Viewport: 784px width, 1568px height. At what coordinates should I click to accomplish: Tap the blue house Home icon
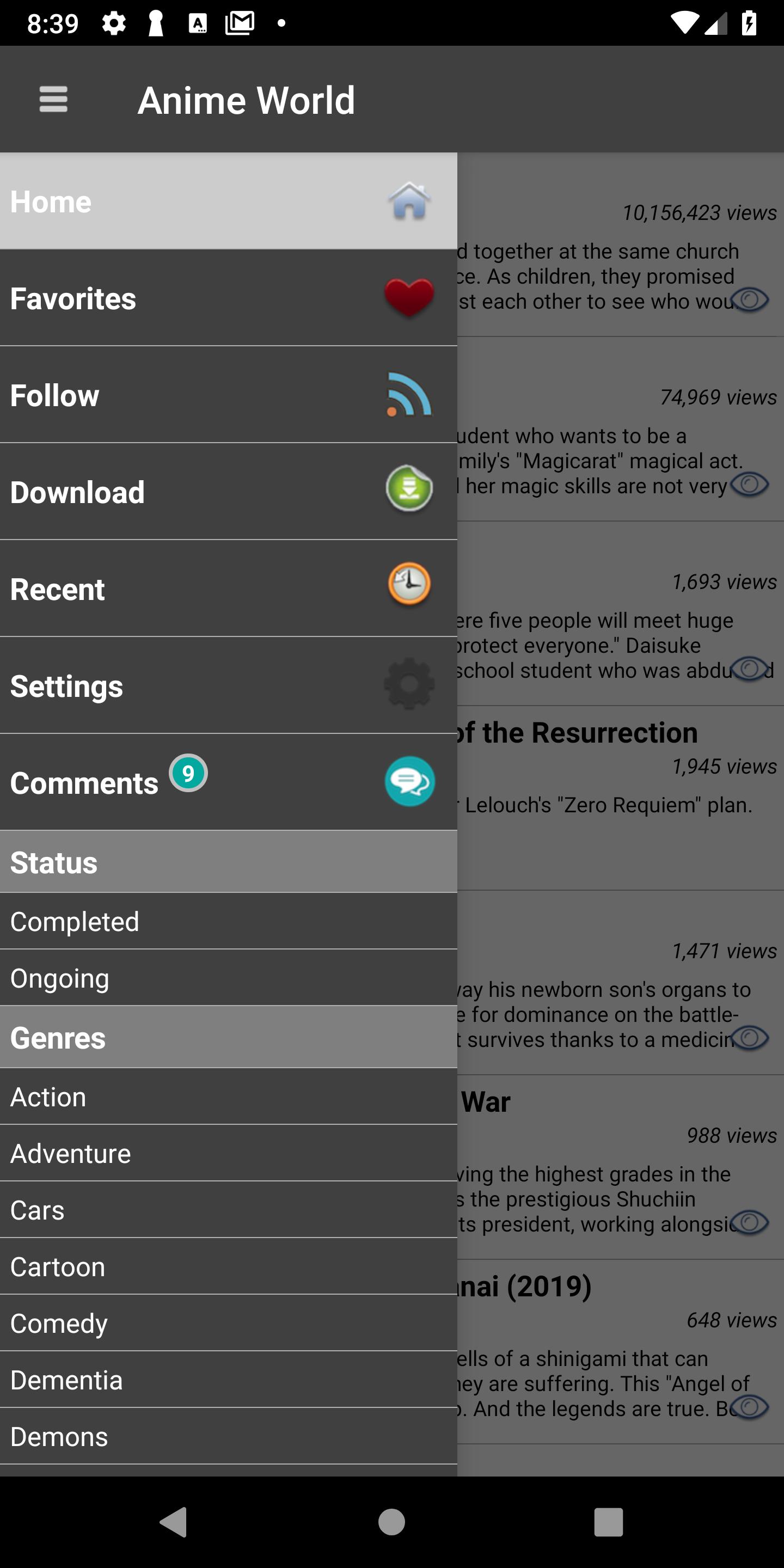pos(409,201)
